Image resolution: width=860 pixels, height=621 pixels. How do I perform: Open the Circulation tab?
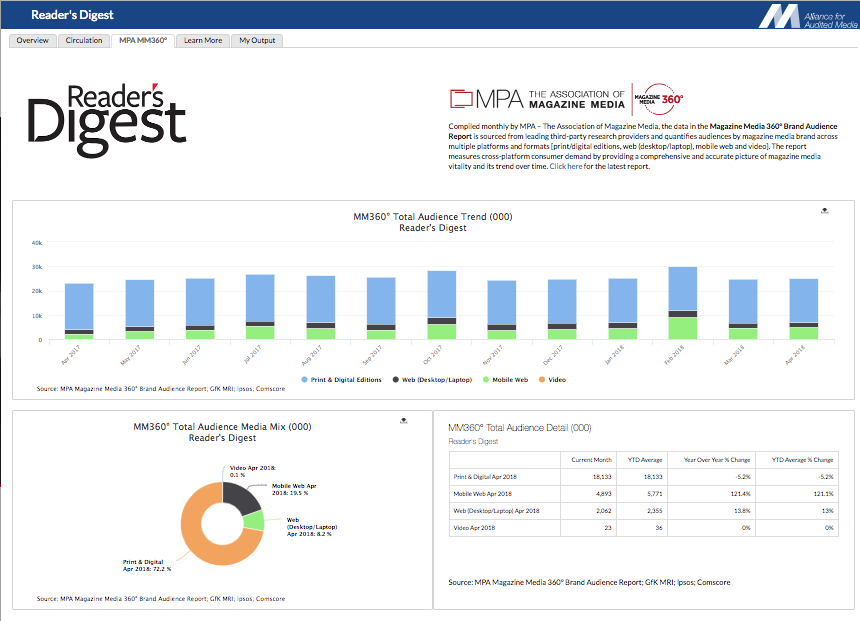(x=84, y=41)
